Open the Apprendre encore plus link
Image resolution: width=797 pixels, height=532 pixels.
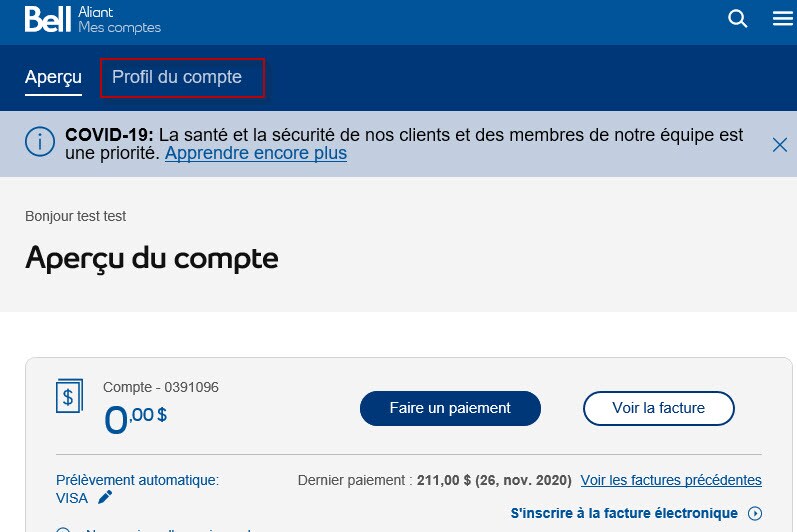tap(256, 153)
